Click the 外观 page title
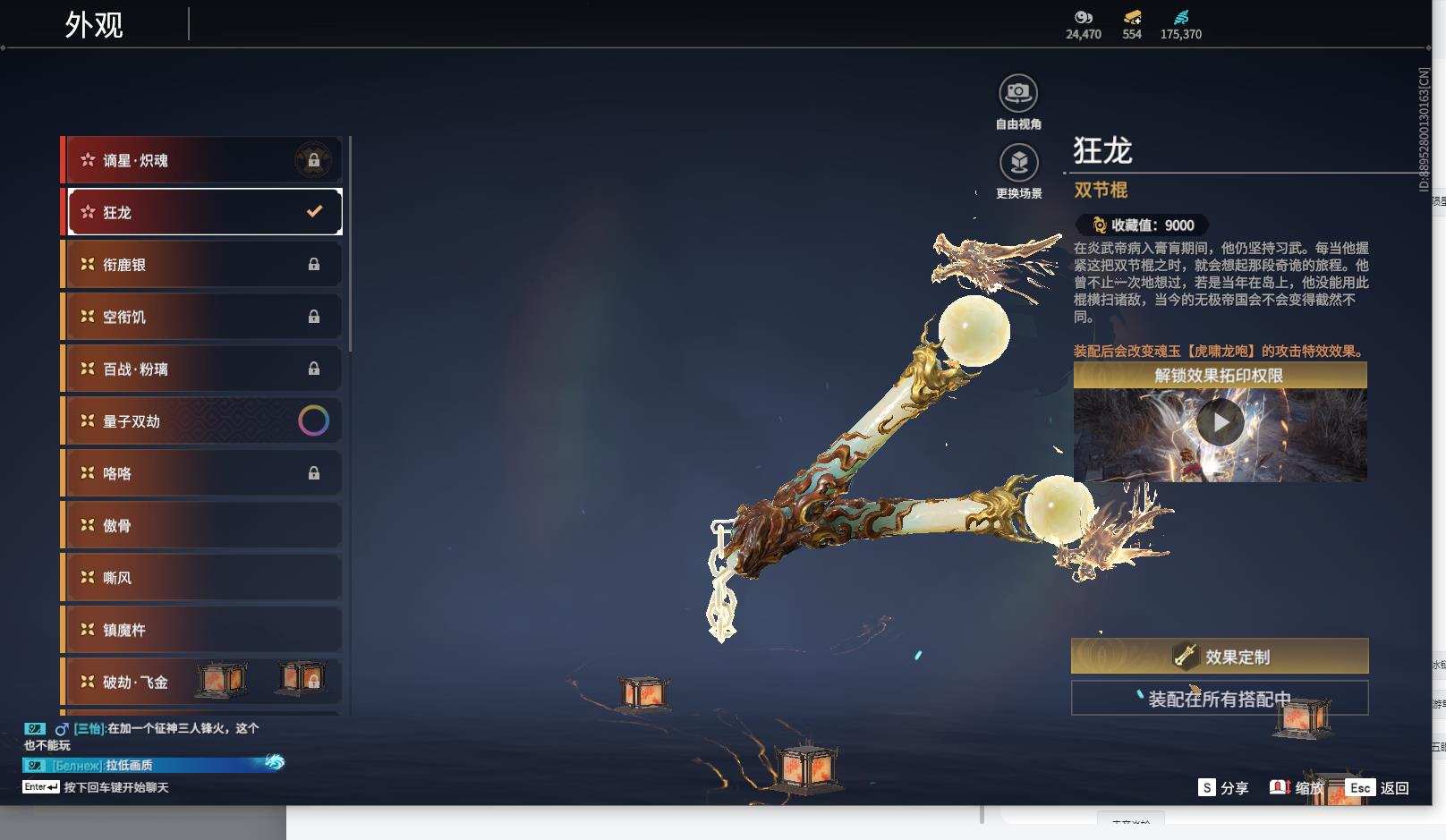1446x840 pixels. point(94,24)
